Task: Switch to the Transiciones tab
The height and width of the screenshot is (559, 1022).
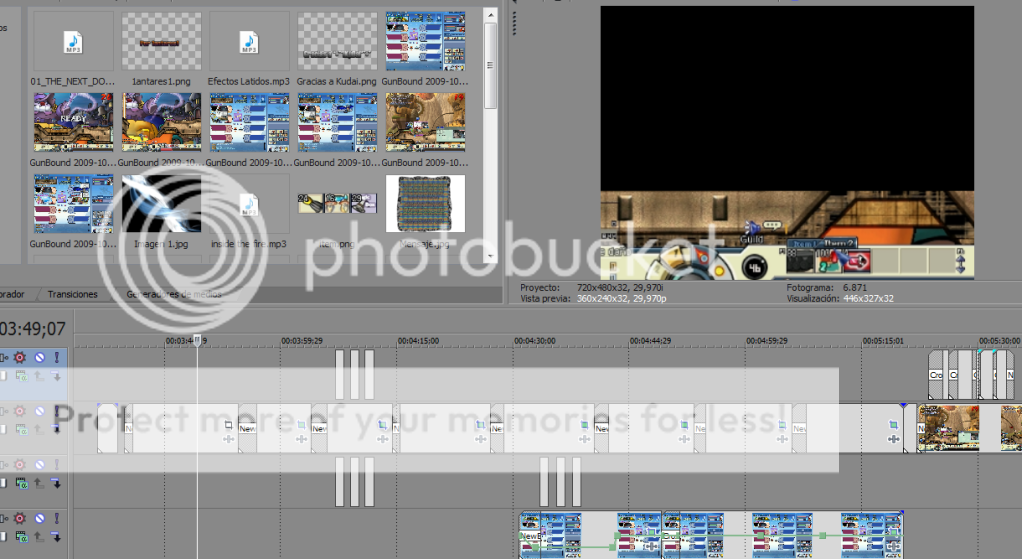Action: coord(72,294)
